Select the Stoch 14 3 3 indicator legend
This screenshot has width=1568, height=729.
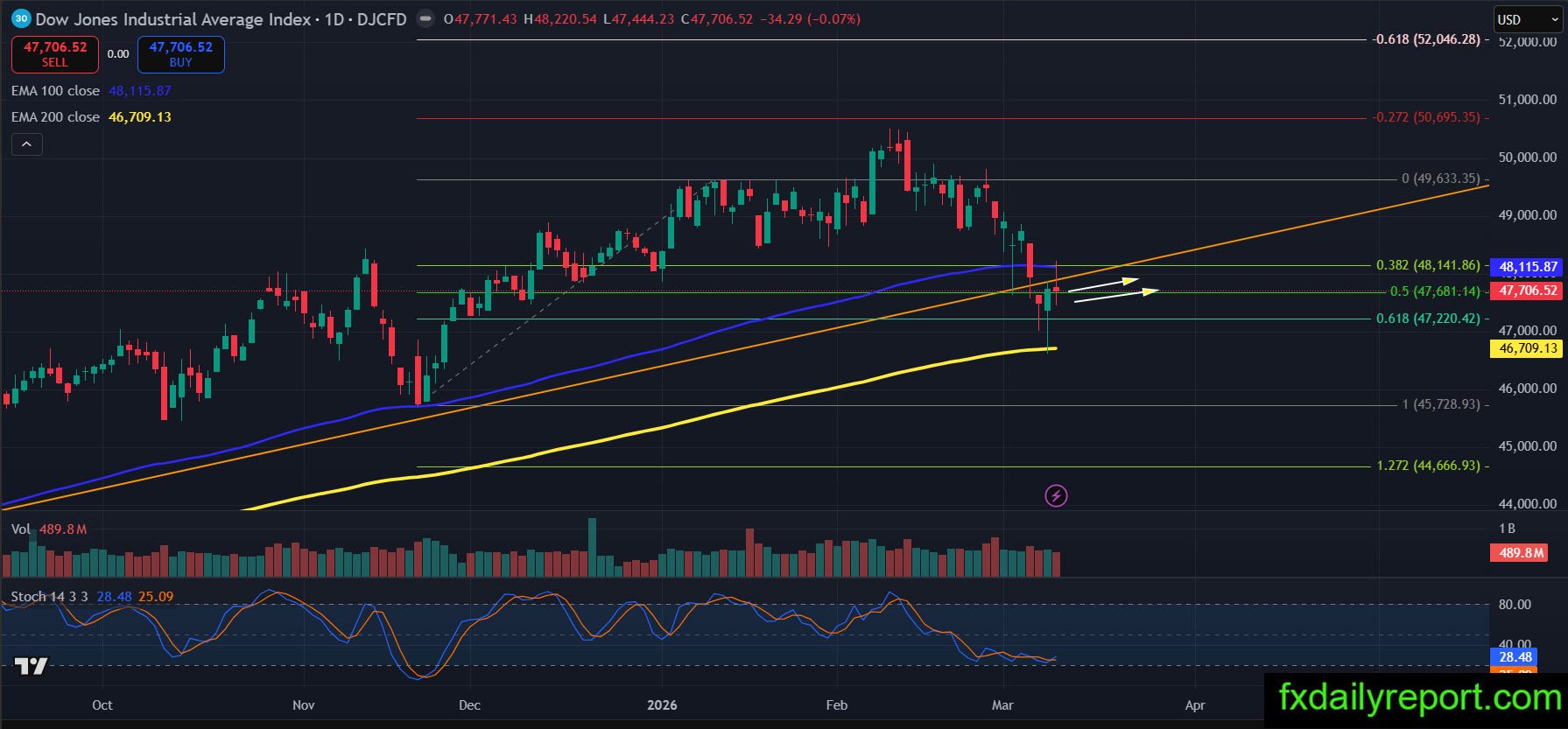coord(49,597)
